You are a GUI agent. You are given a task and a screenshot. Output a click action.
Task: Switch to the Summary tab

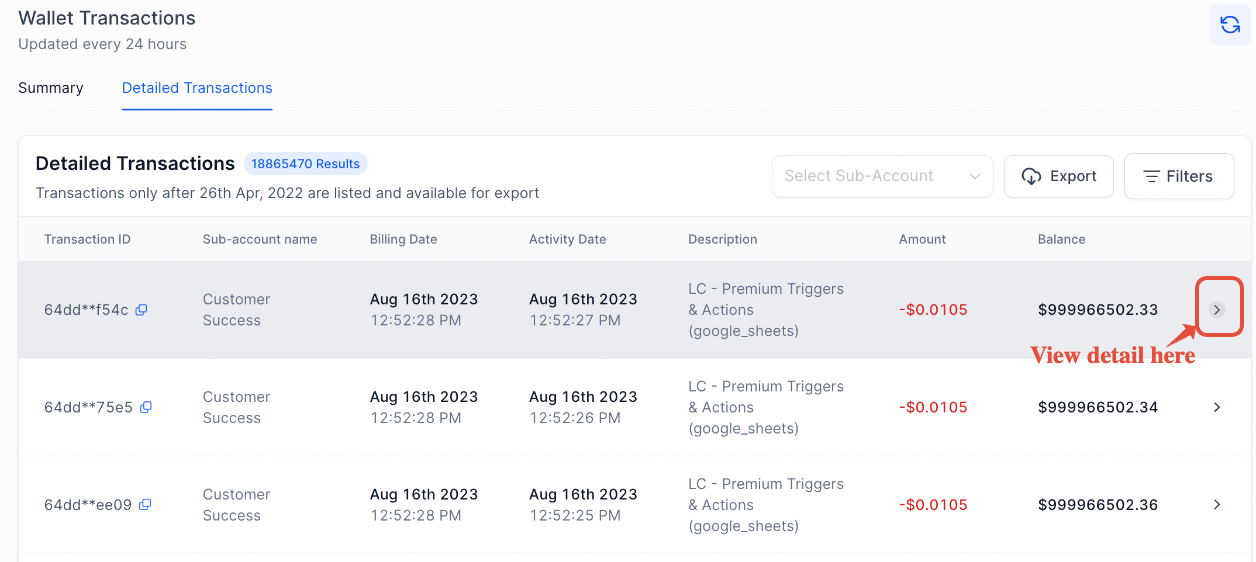(x=51, y=88)
